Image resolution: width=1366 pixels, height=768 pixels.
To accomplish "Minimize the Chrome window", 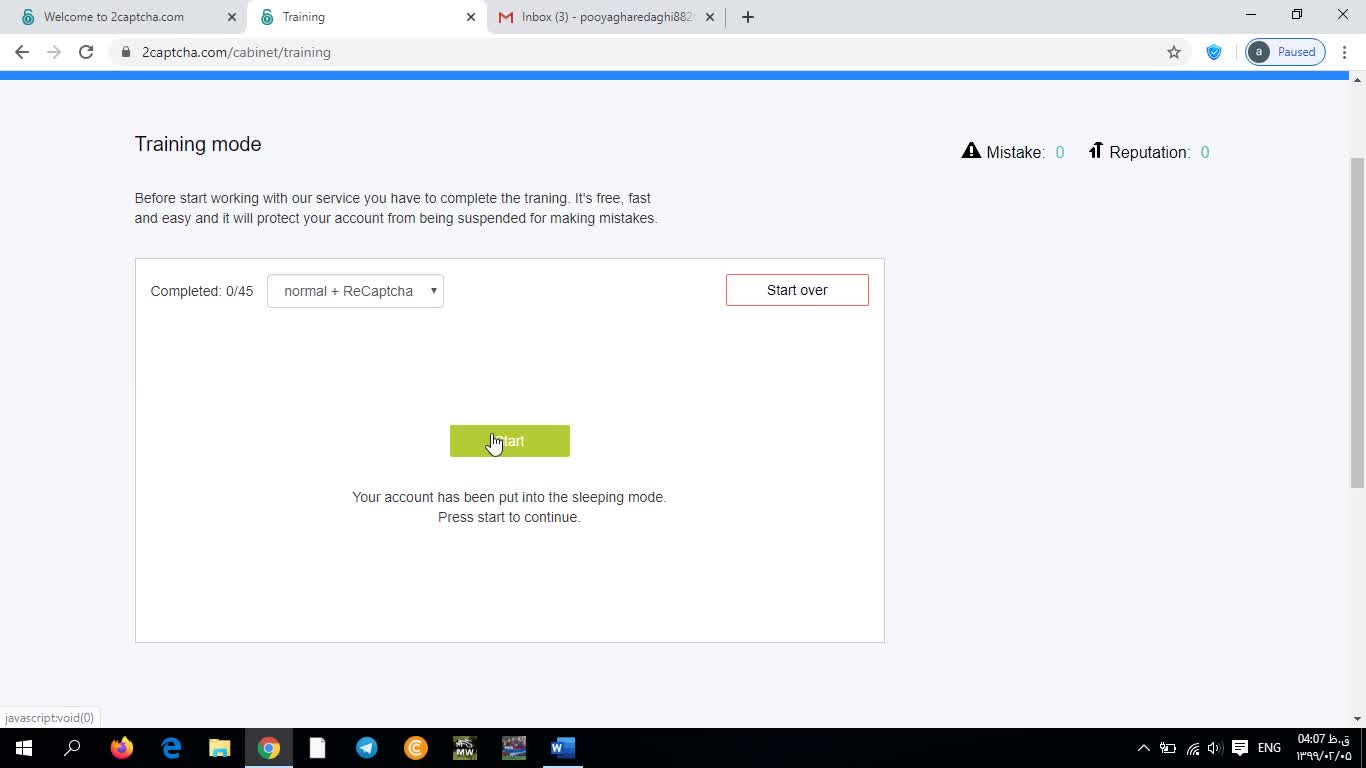I will [1251, 15].
